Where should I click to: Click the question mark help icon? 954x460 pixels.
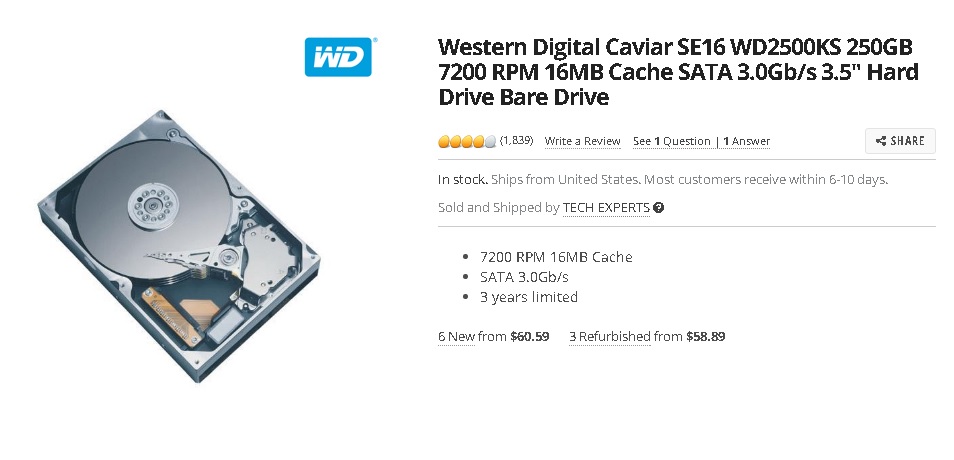[x=658, y=208]
